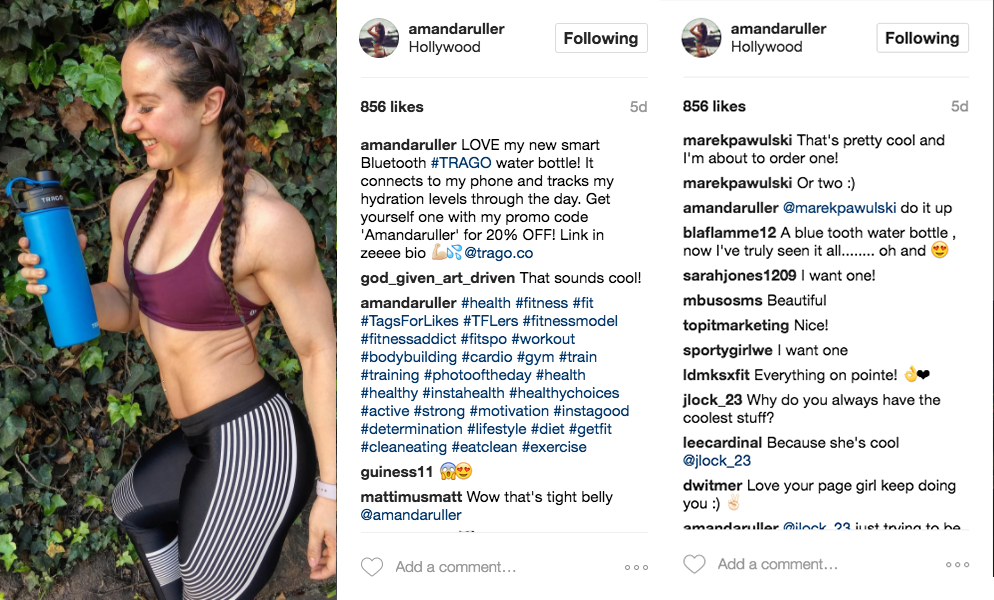Viewport: 994px width, 600px height.
Task: Like the post in the left comment panel
Action: 372,567
